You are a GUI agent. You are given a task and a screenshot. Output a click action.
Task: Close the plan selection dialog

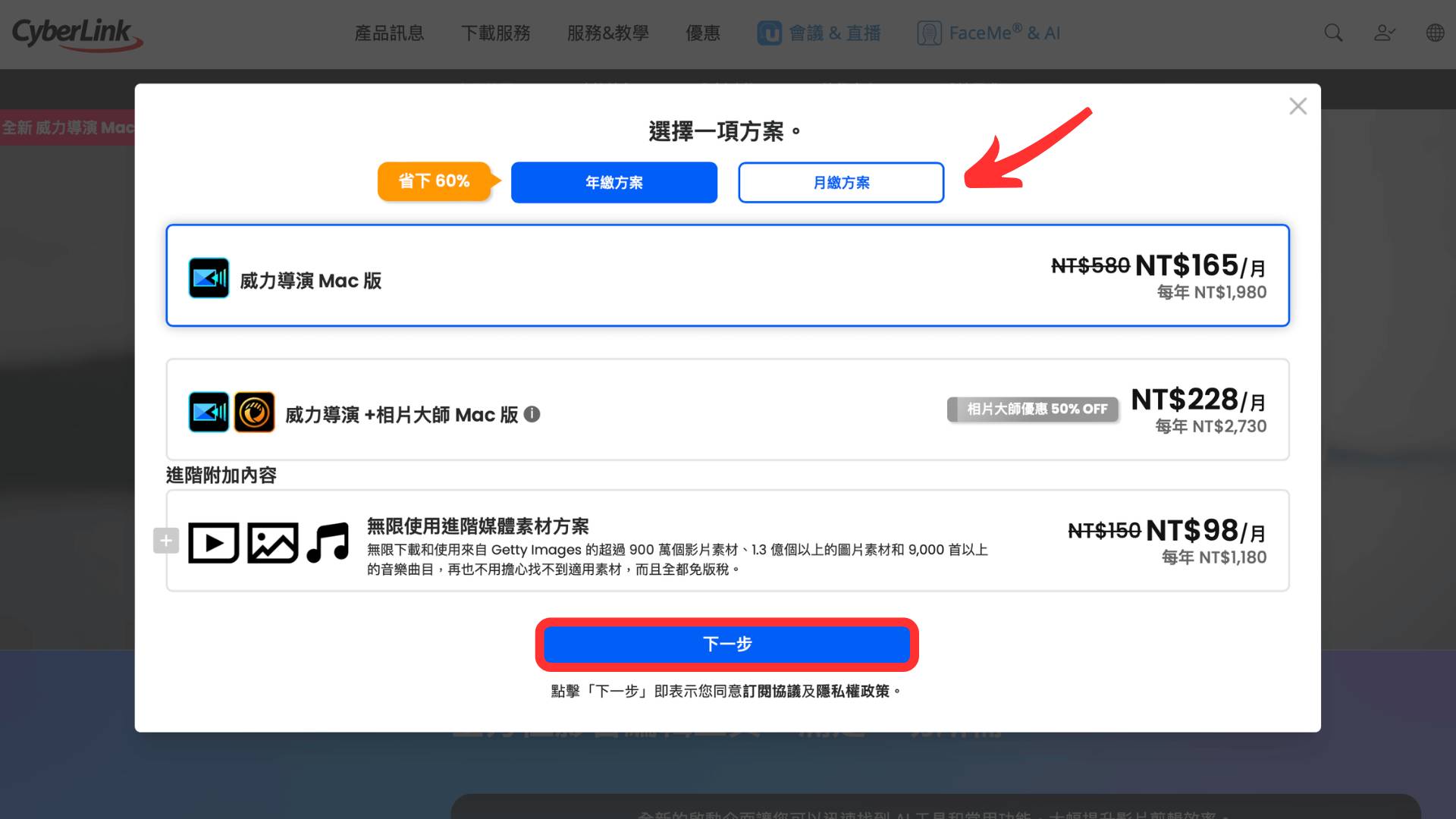pyautogui.click(x=1298, y=106)
